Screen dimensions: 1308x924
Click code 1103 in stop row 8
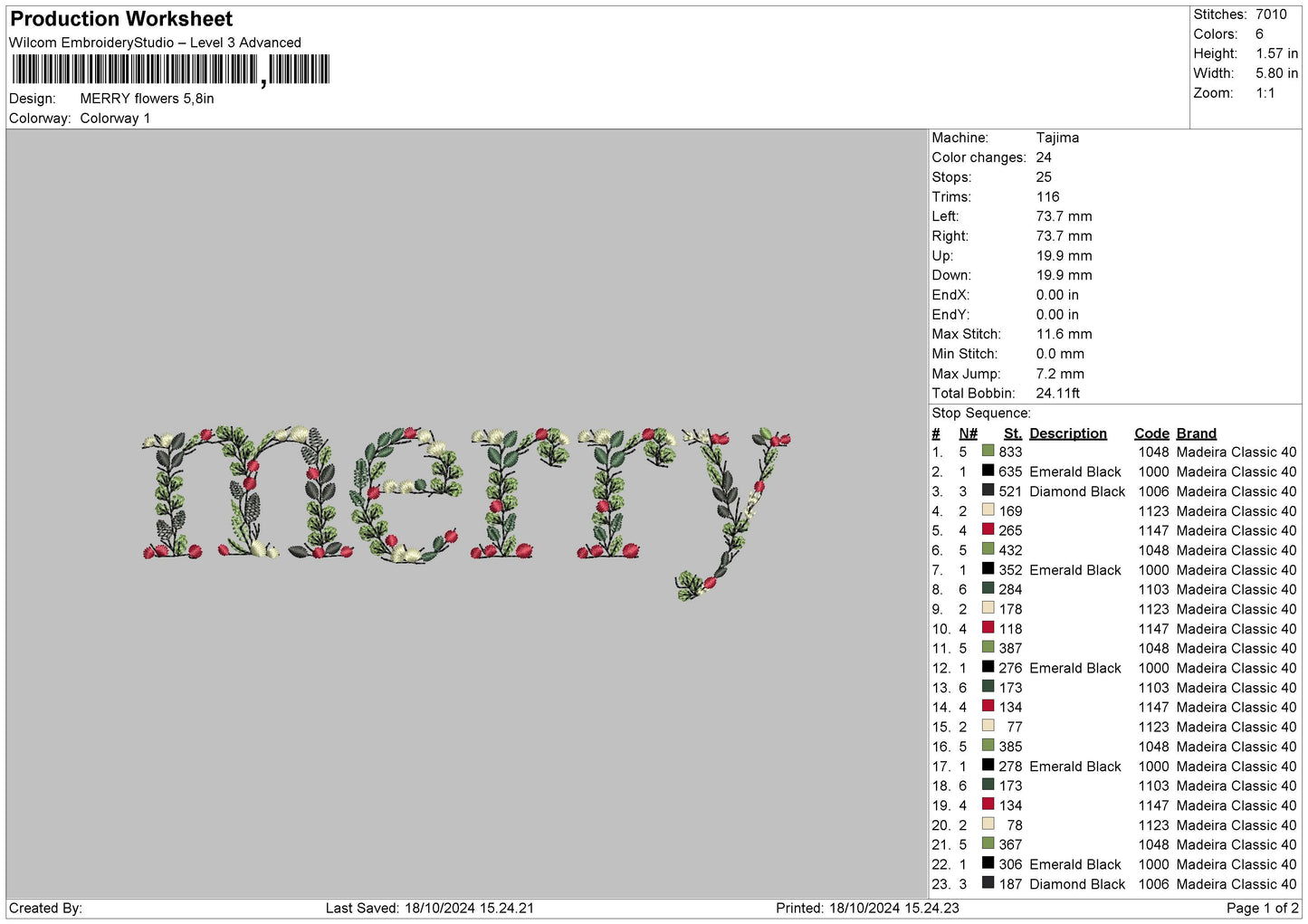click(x=1154, y=590)
